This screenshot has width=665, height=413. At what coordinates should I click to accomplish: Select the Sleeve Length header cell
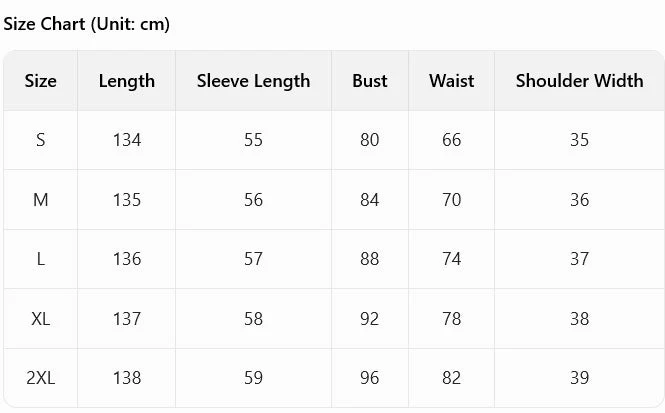[253, 81]
